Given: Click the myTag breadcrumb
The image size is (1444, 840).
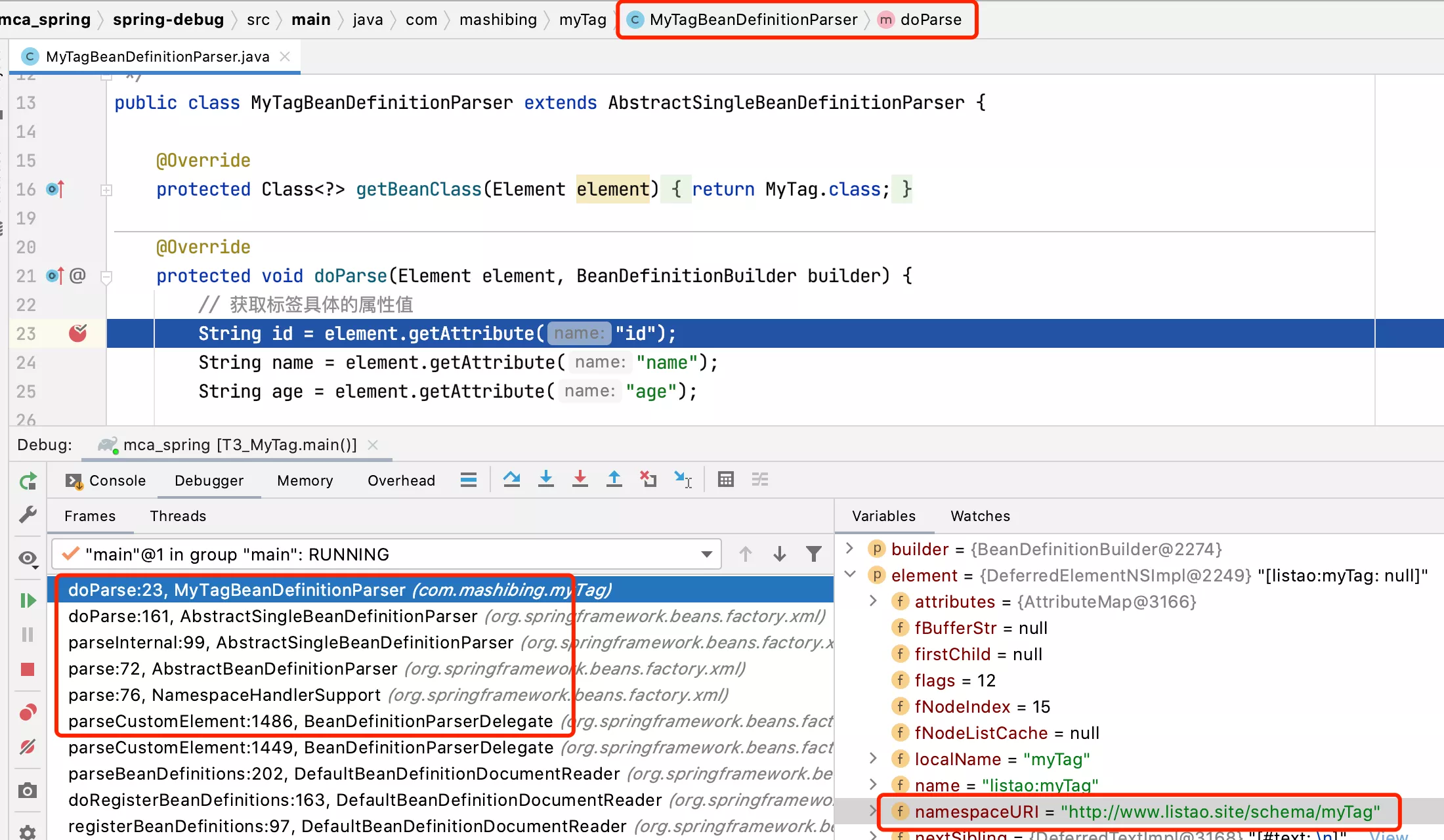Looking at the screenshot, I should point(583,20).
